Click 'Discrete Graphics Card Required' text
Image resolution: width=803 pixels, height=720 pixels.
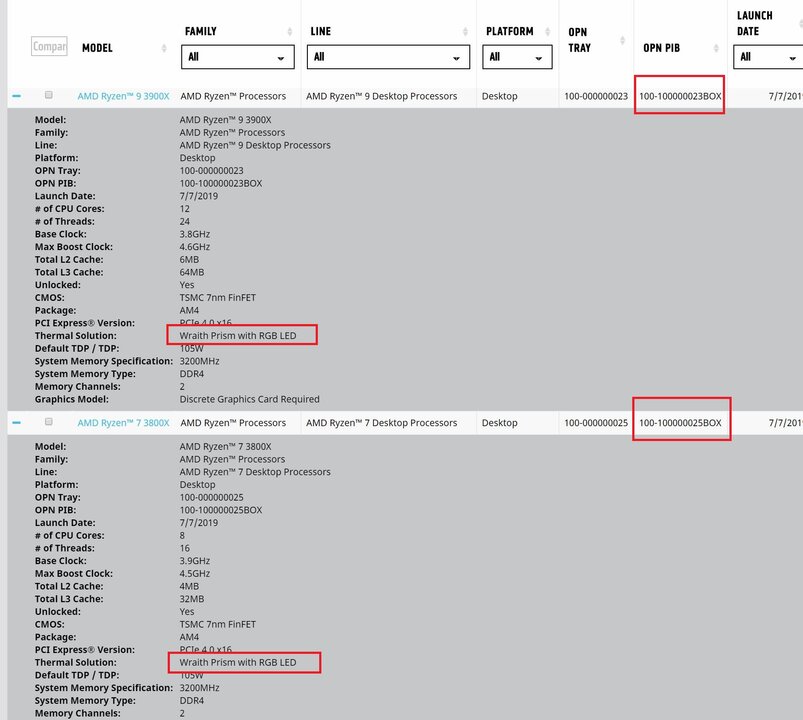coord(249,399)
